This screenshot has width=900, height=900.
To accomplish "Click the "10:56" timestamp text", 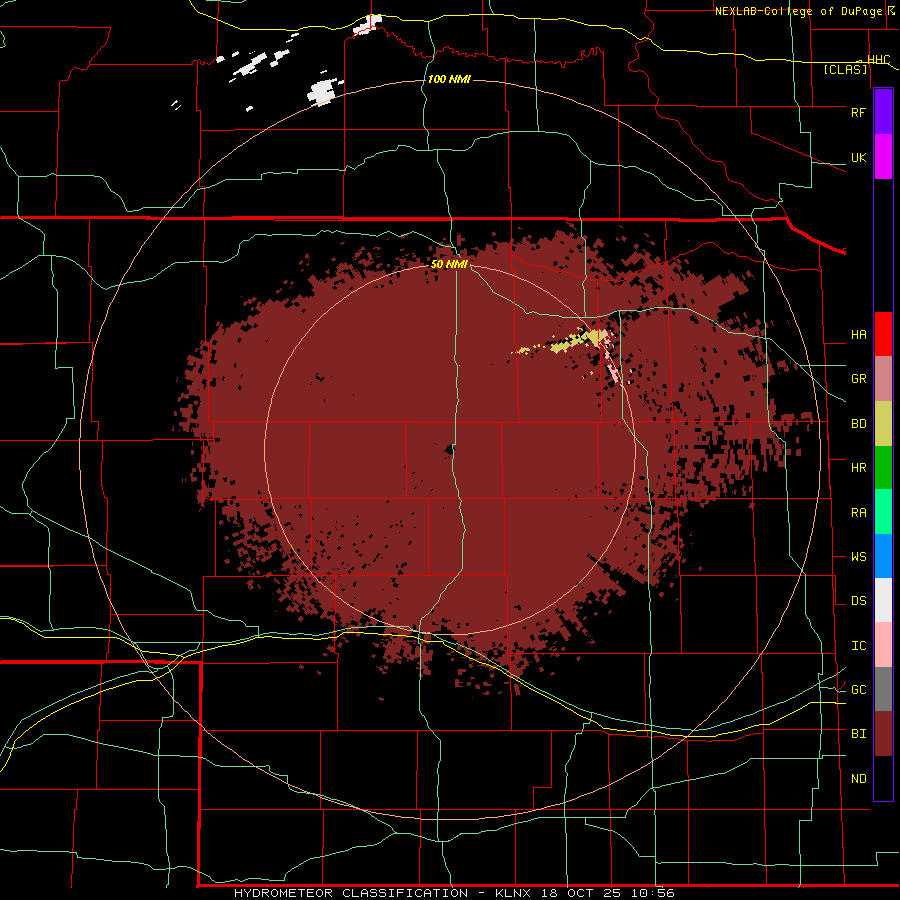I will 653,893.
